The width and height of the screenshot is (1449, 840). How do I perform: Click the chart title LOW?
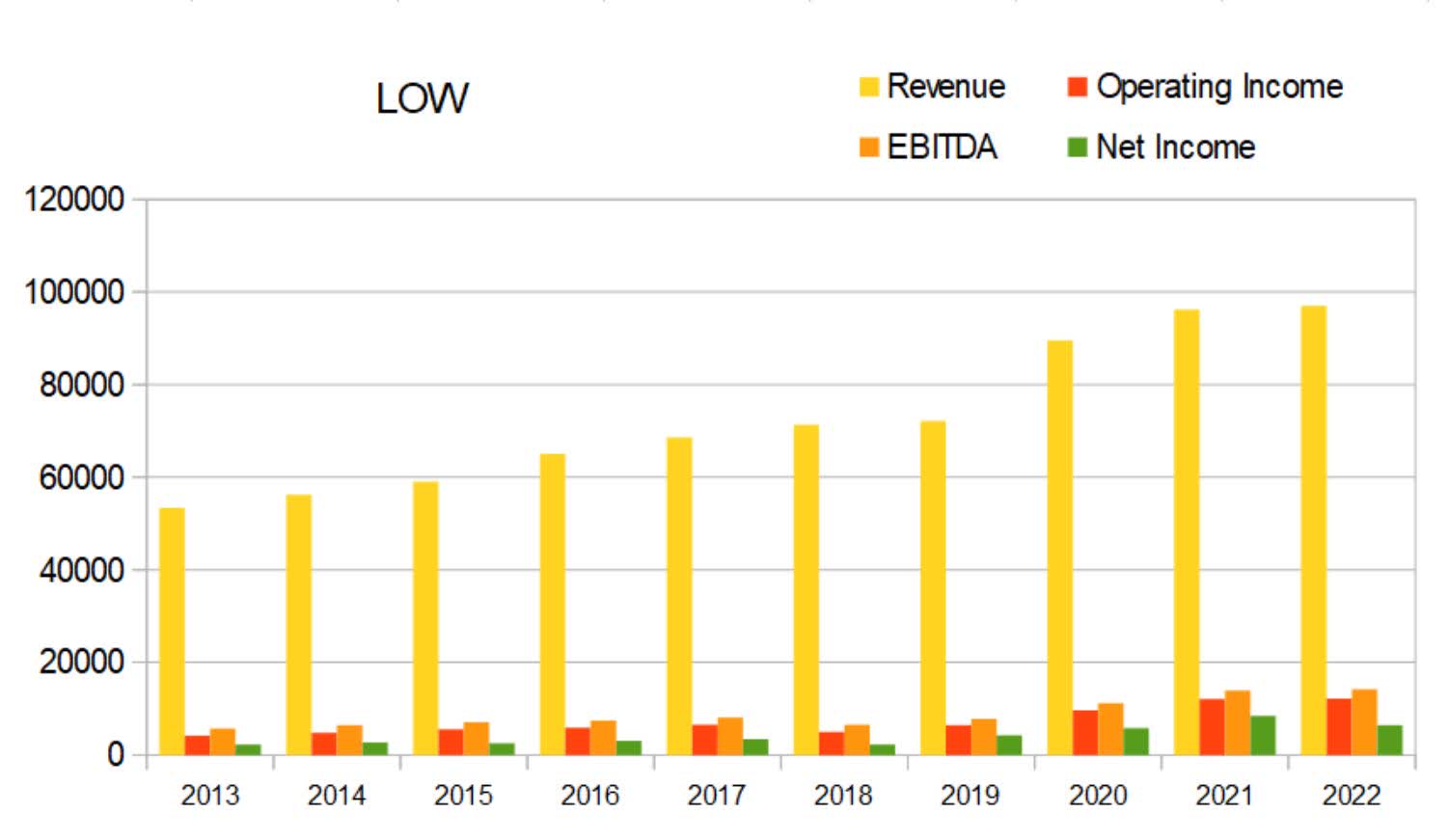(422, 98)
